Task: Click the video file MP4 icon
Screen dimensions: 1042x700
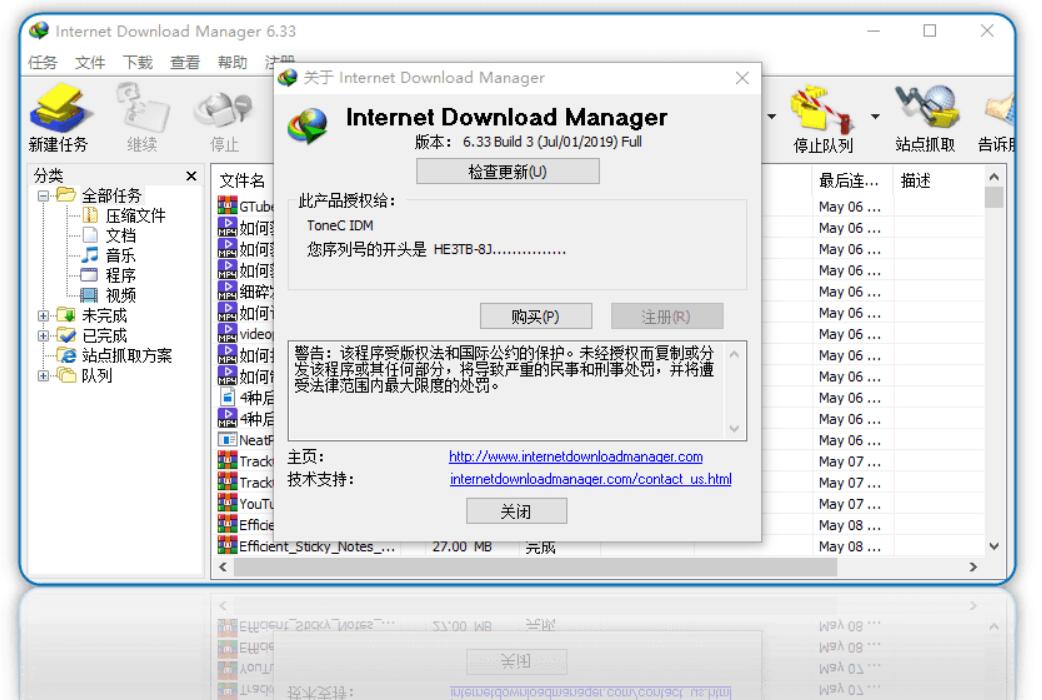Action: point(227,333)
